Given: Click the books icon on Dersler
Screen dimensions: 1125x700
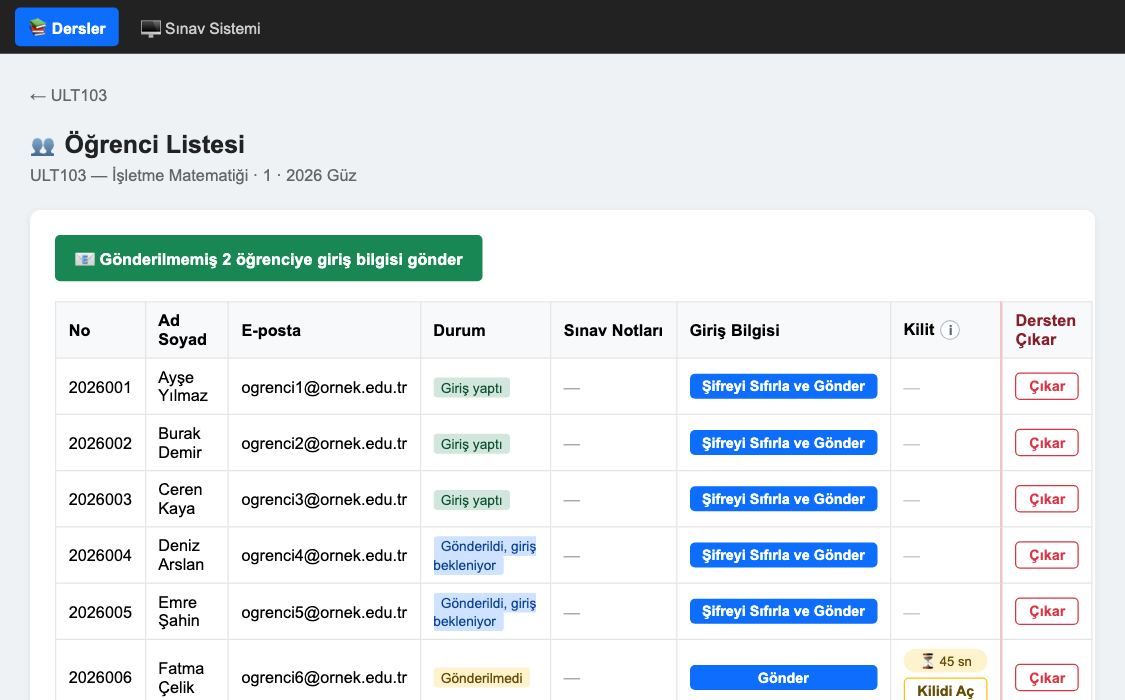Looking at the screenshot, I should pos(37,28).
